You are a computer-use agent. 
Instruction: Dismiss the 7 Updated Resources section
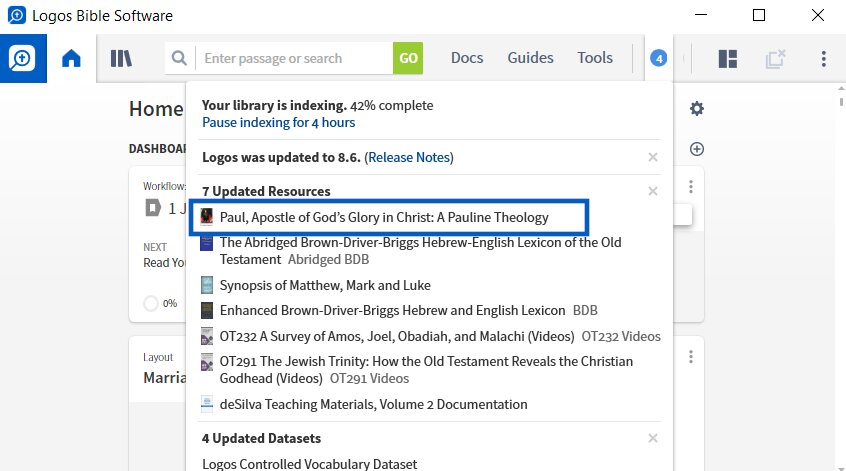(x=653, y=191)
